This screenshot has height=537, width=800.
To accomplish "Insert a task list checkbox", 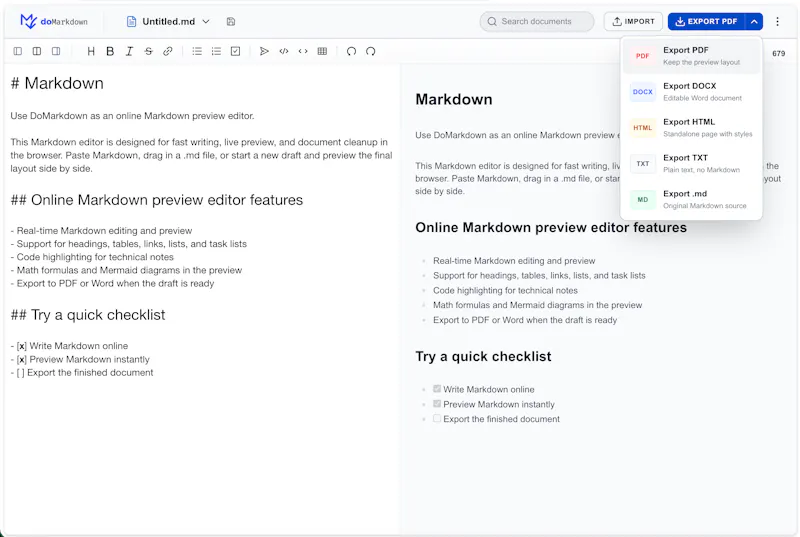I will 235,51.
